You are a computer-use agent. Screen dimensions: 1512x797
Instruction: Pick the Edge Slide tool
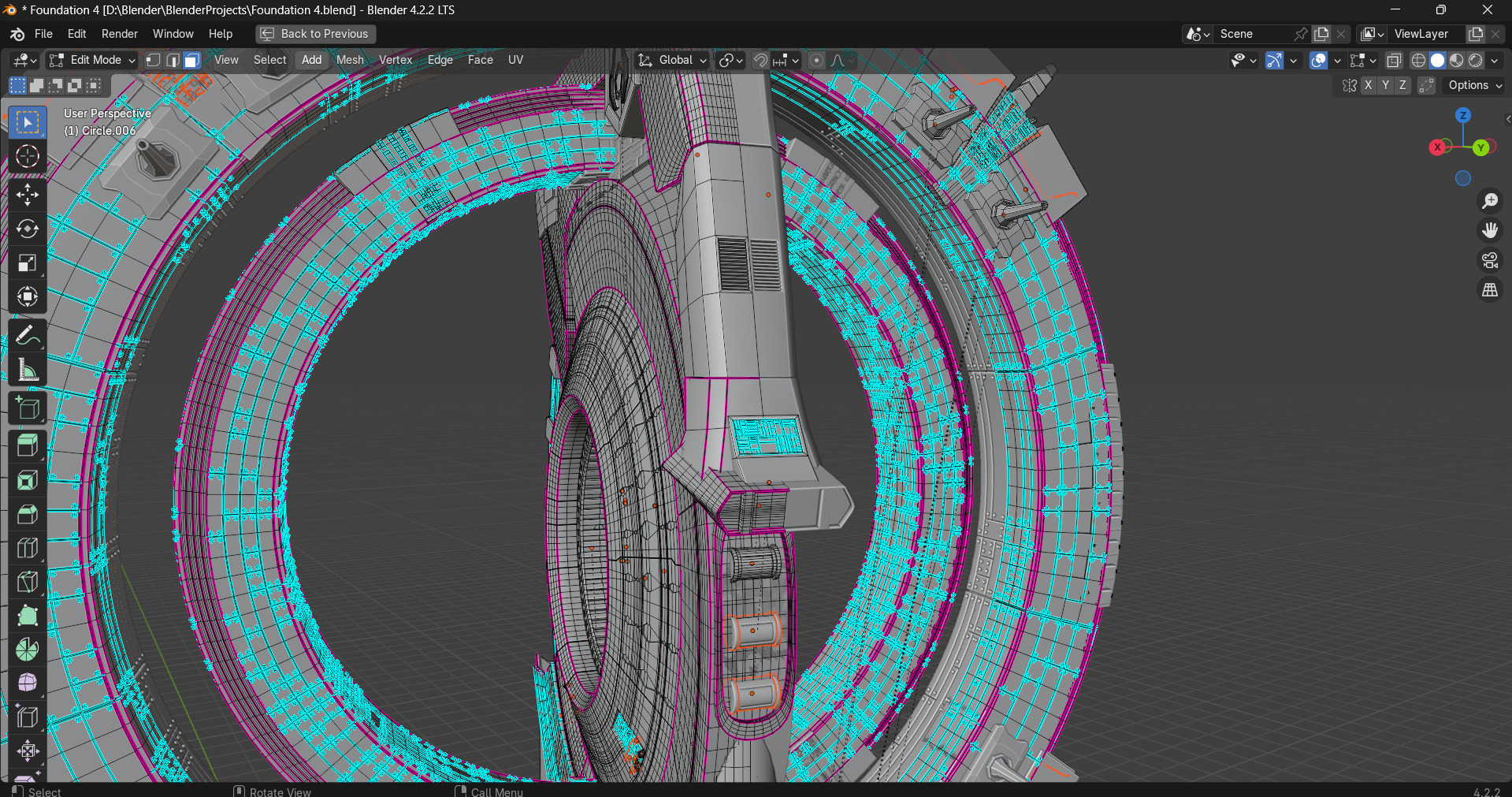(x=28, y=717)
